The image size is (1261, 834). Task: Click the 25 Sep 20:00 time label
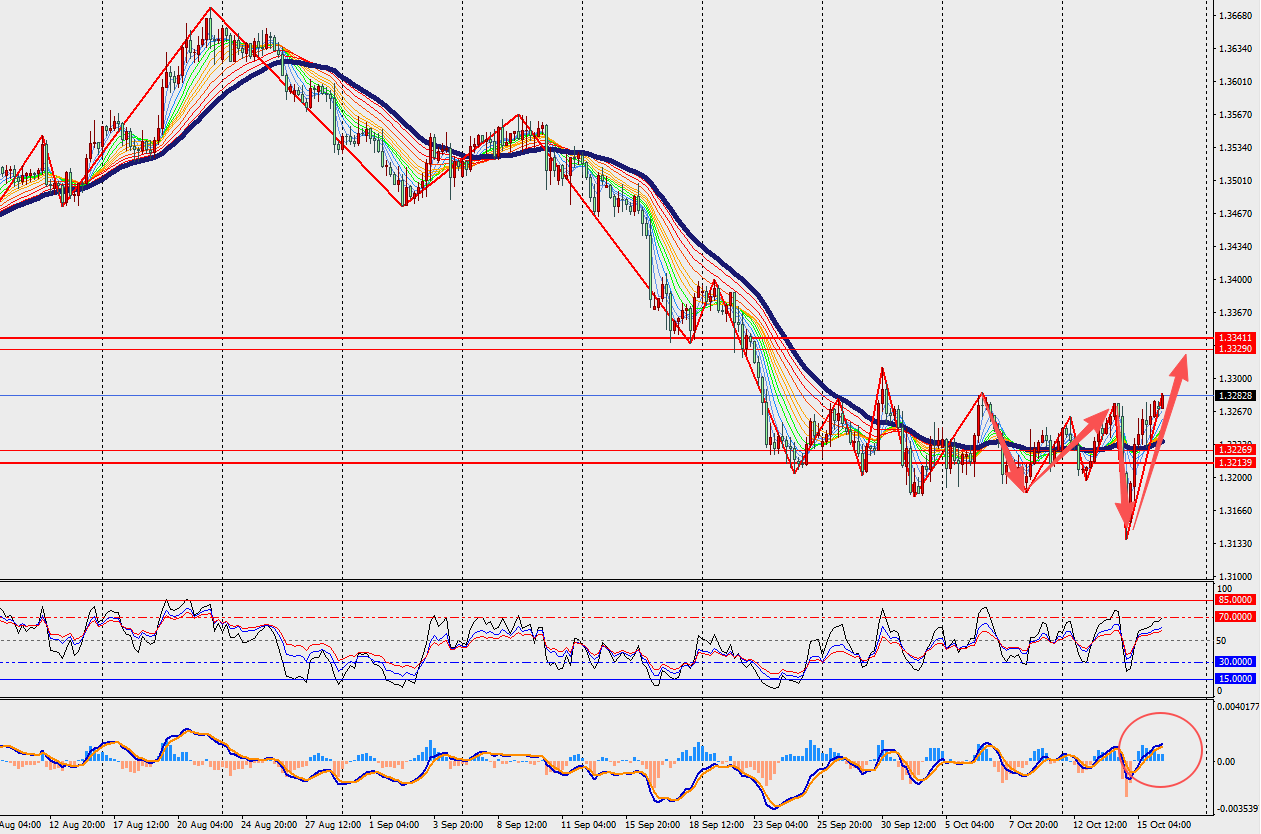pyautogui.click(x=845, y=825)
